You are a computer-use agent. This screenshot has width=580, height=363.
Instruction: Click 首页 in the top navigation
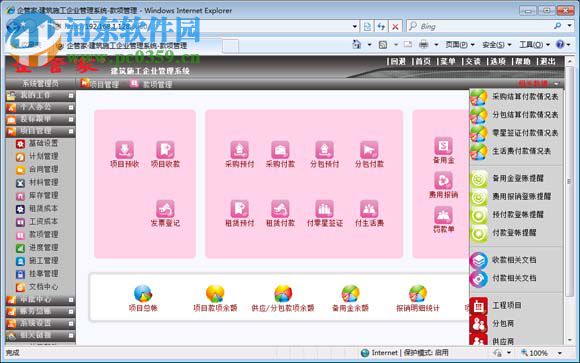coord(423,62)
